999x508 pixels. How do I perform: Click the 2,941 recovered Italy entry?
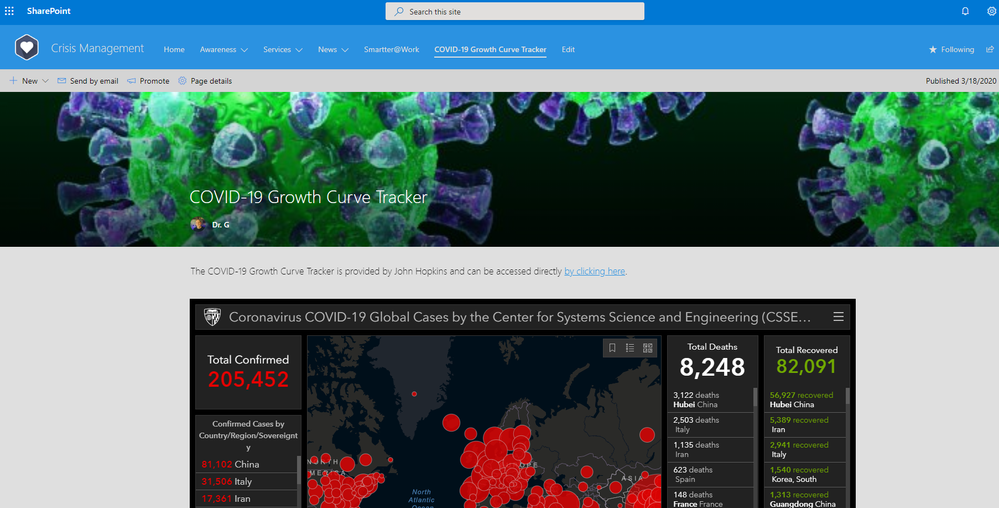805,449
